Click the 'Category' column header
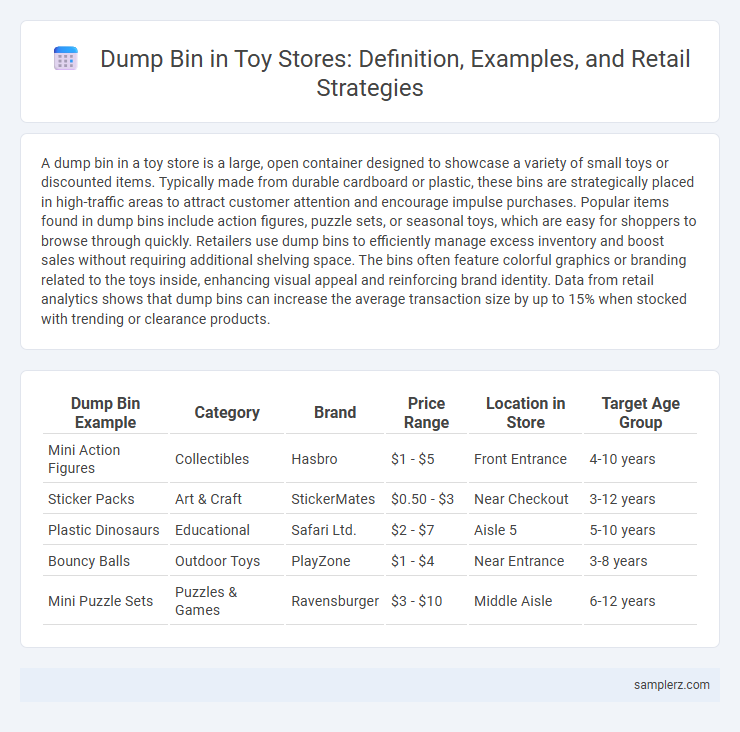Screen dimensions: 740x732 click(x=227, y=413)
